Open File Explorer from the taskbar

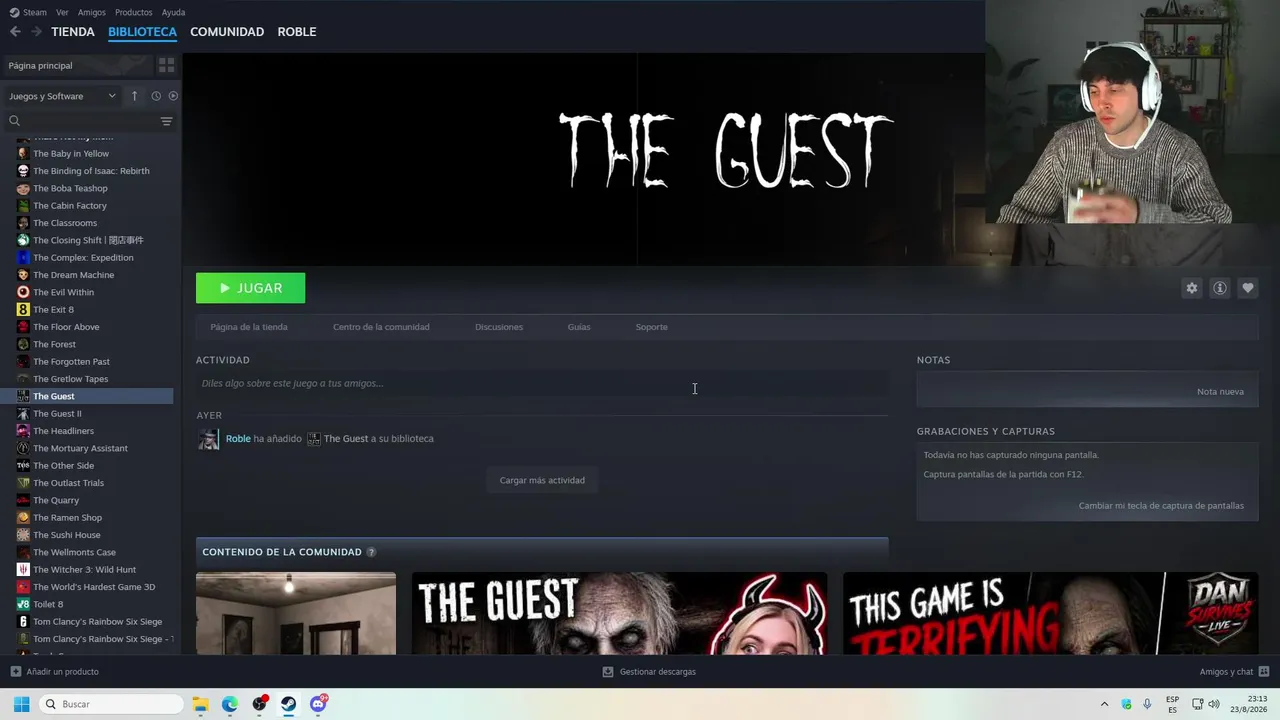tap(200, 704)
